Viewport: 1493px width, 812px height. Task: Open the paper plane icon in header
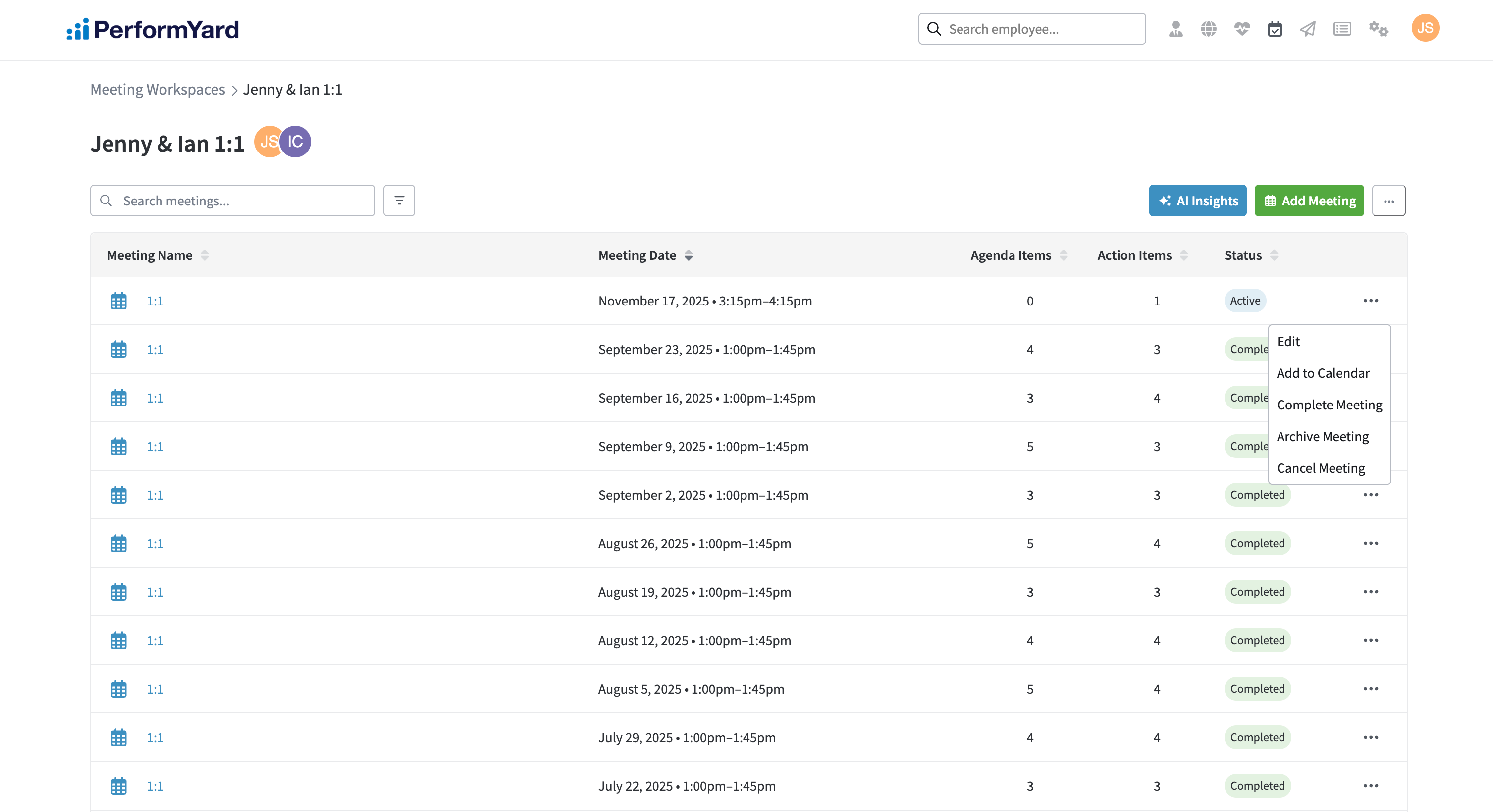(1307, 29)
